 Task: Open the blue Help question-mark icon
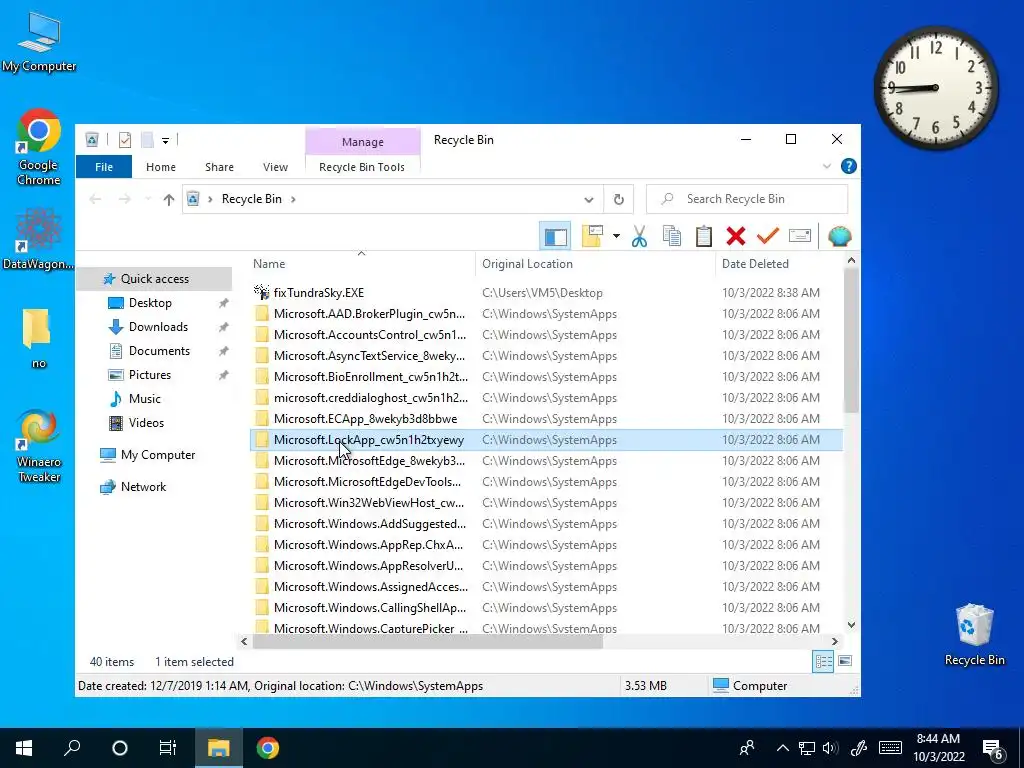[848, 167]
